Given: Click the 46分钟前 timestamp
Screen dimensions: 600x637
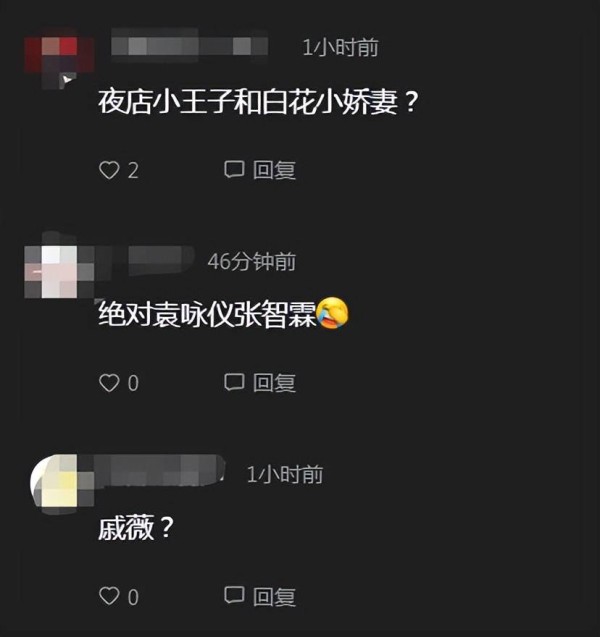Looking at the screenshot, I should (252, 261).
